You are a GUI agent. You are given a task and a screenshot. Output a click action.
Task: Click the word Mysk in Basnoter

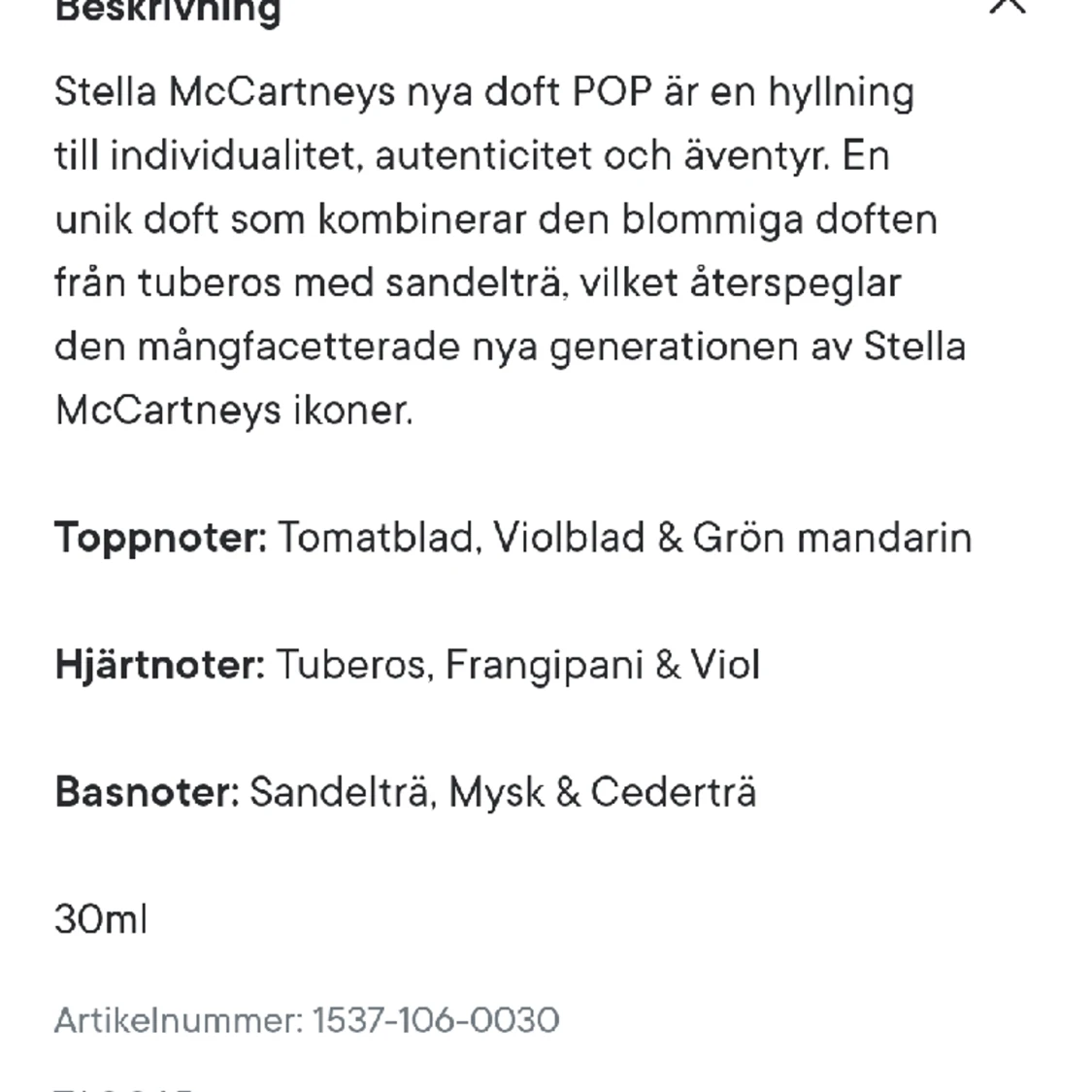pyautogui.click(x=497, y=793)
